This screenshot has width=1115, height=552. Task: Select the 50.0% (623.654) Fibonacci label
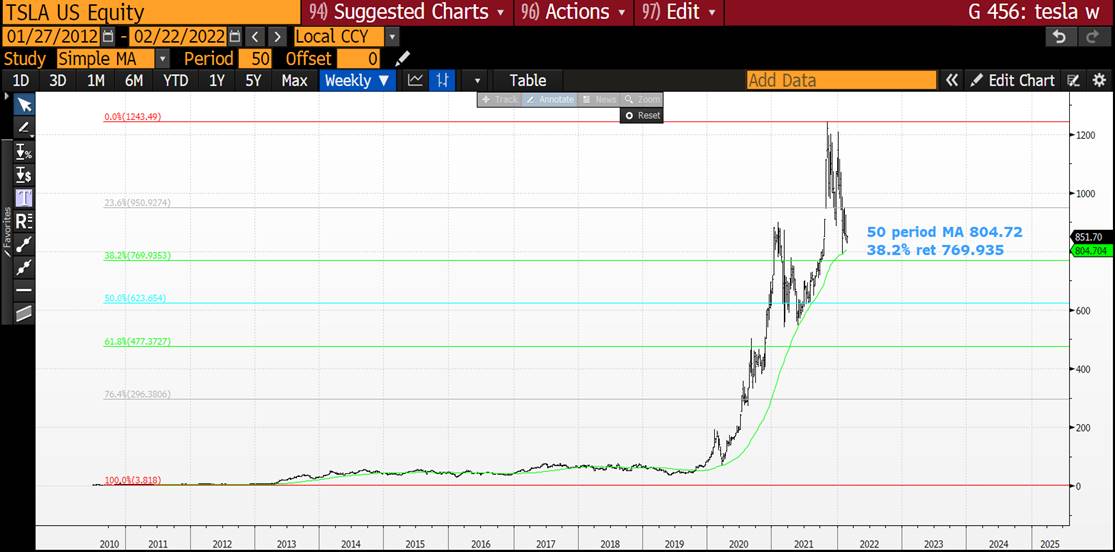[x=135, y=299]
